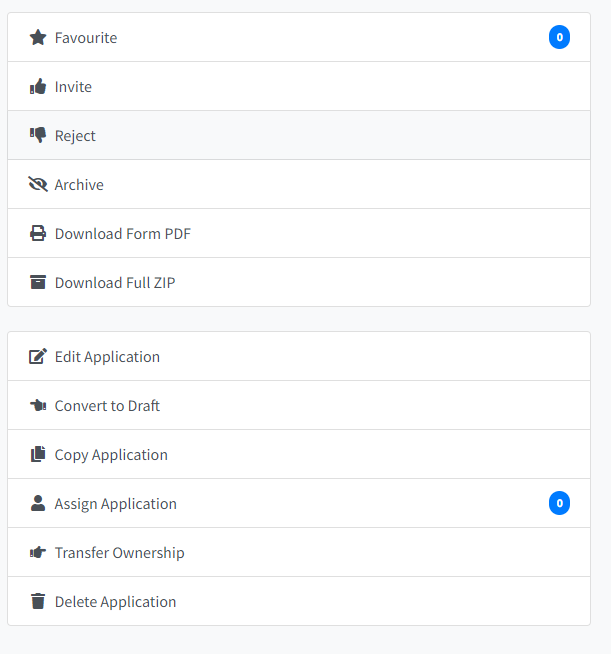Click the Assign Application count badge
The image size is (611, 654).
click(x=559, y=503)
